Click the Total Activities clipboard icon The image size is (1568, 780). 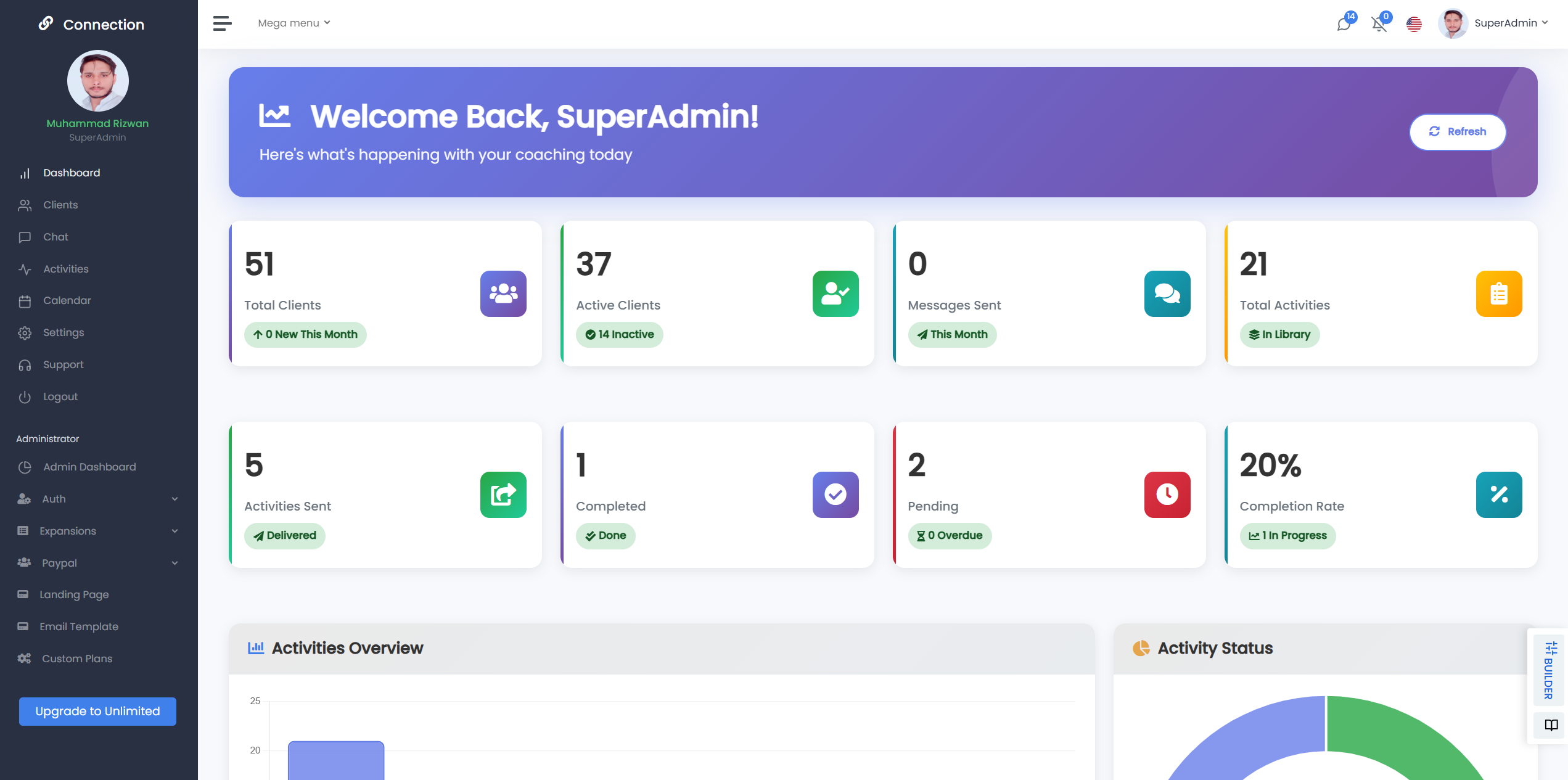(1498, 294)
